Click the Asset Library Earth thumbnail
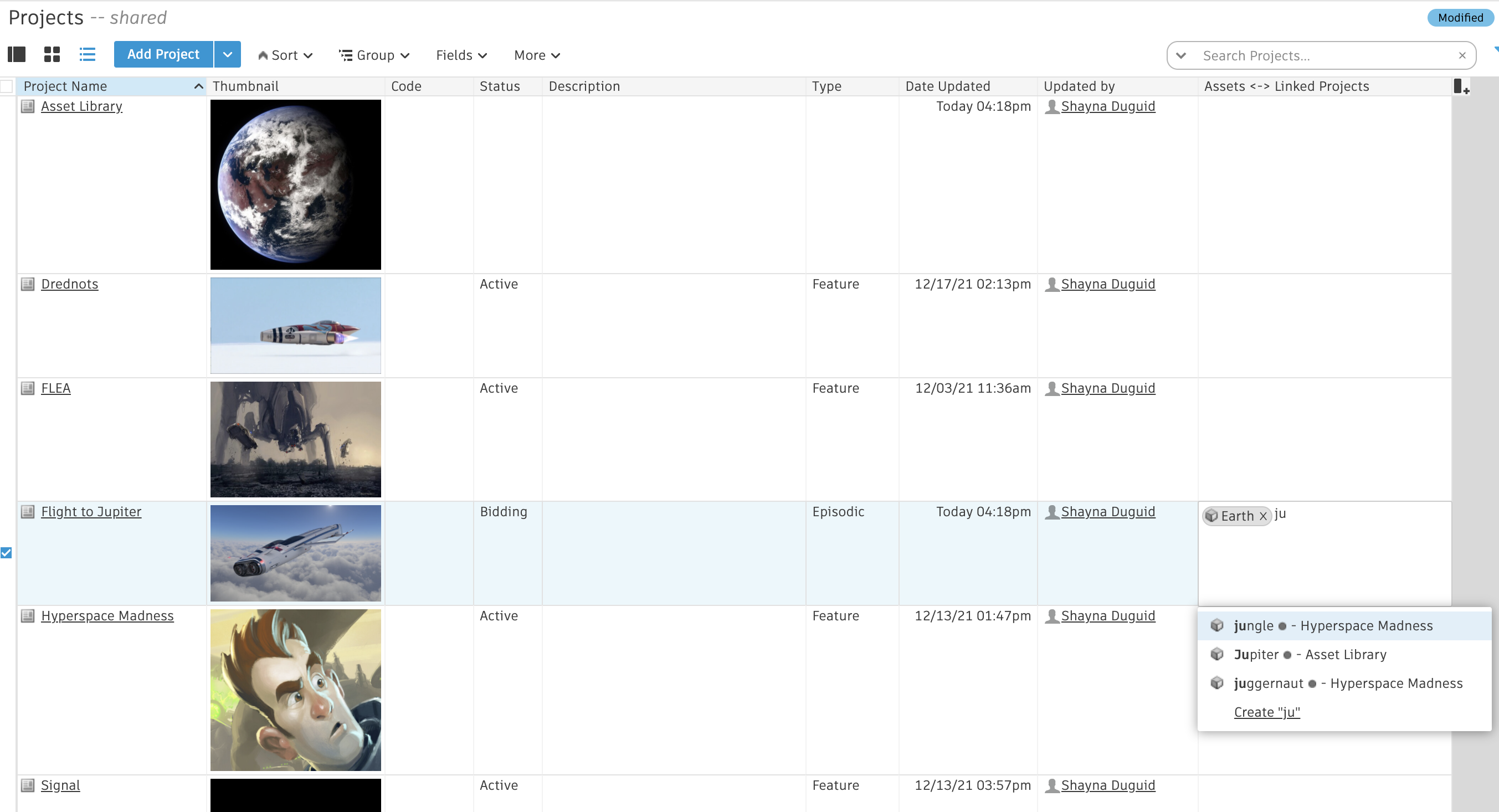This screenshot has width=1499, height=812. (x=296, y=185)
